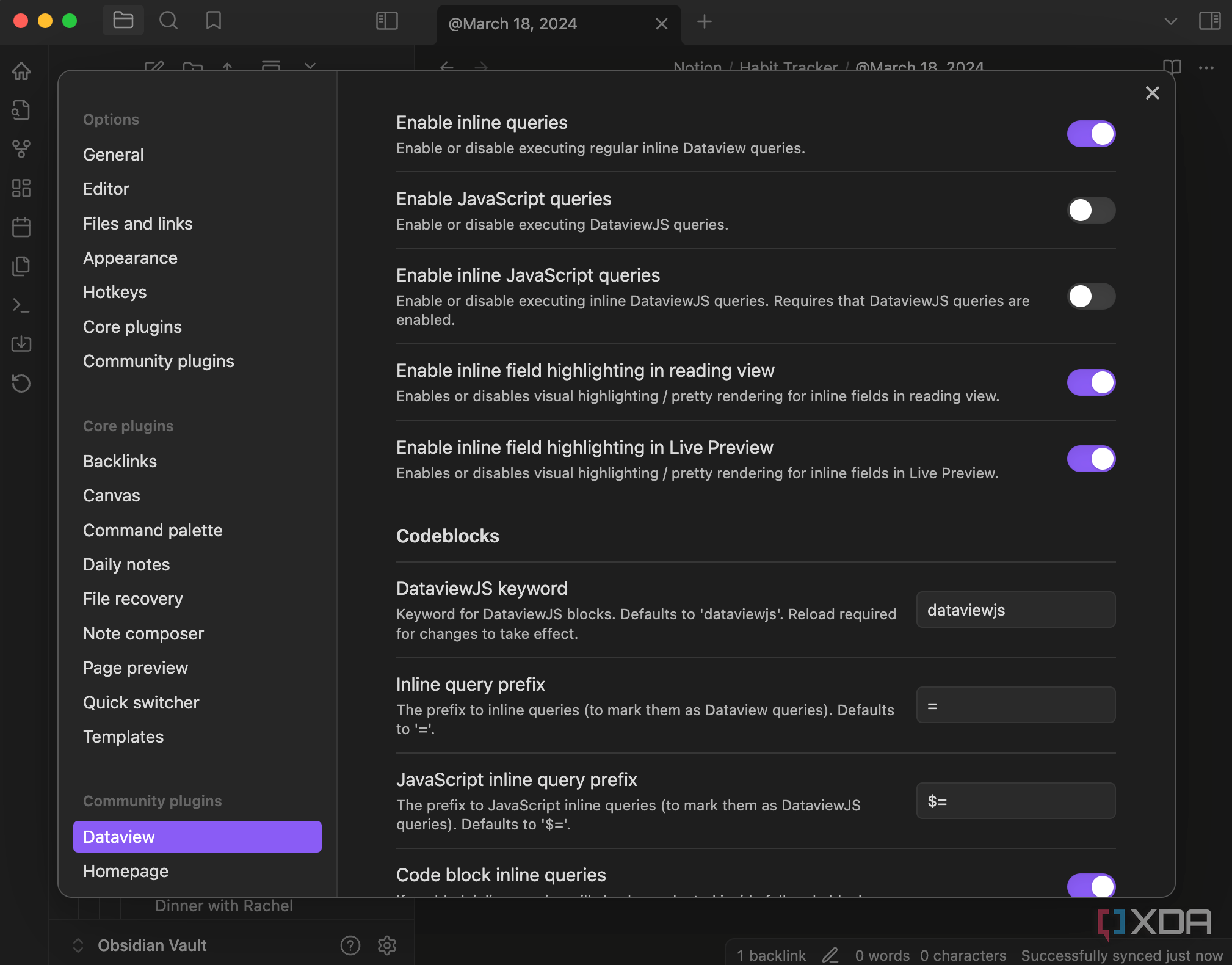Click the Inline query prefix input field
Screen dimensions: 1232x965
1016,705
